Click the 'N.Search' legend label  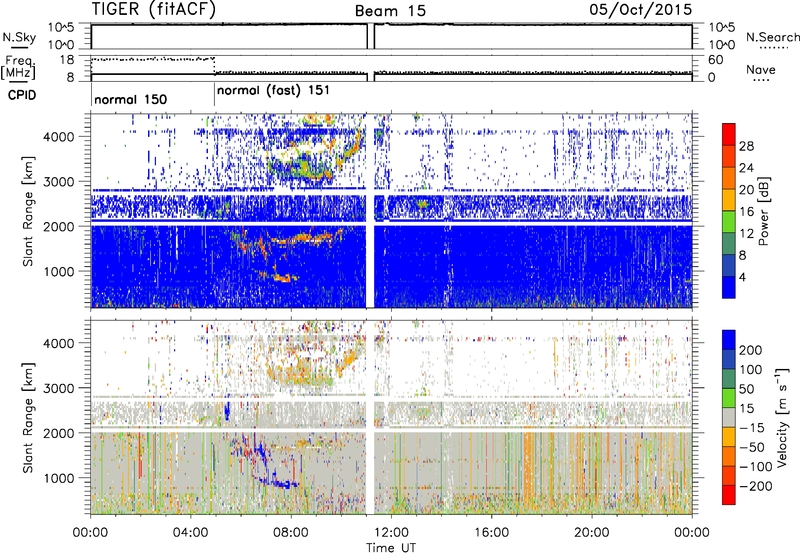772,37
